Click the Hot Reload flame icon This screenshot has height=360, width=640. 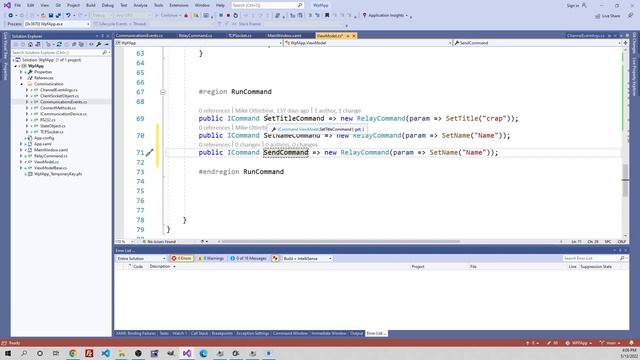(186, 16)
